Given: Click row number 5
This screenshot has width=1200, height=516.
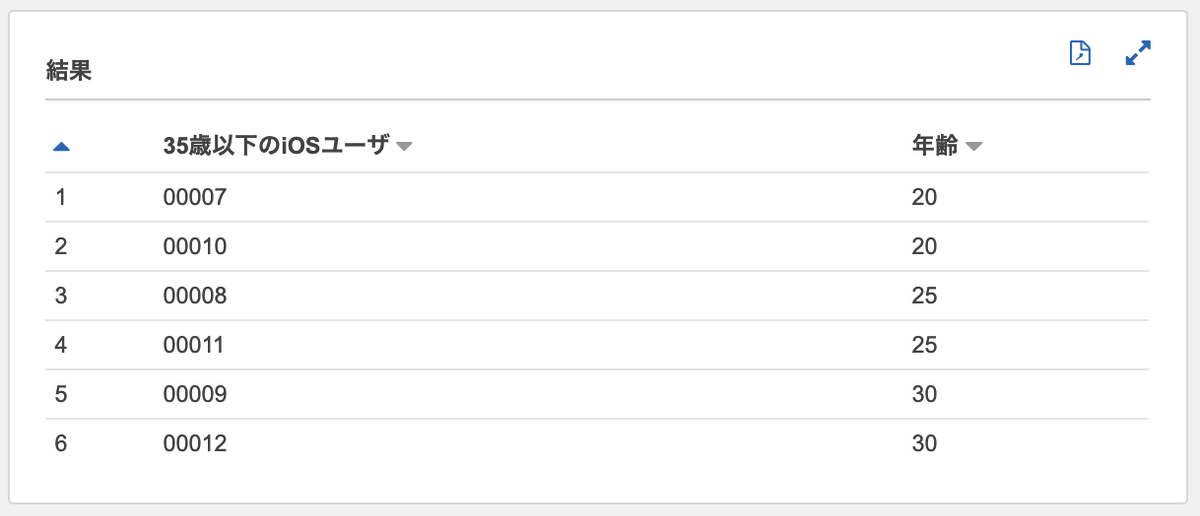Looking at the screenshot, I should coord(60,395).
